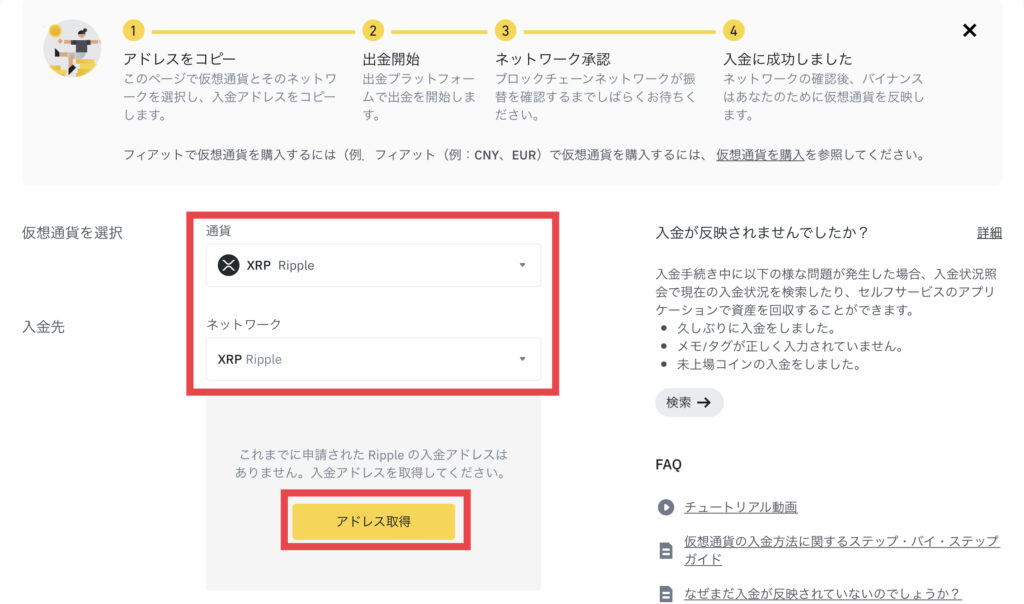The image size is (1024, 604).
Task: Click the step 4 circle icon
Action: point(733,30)
